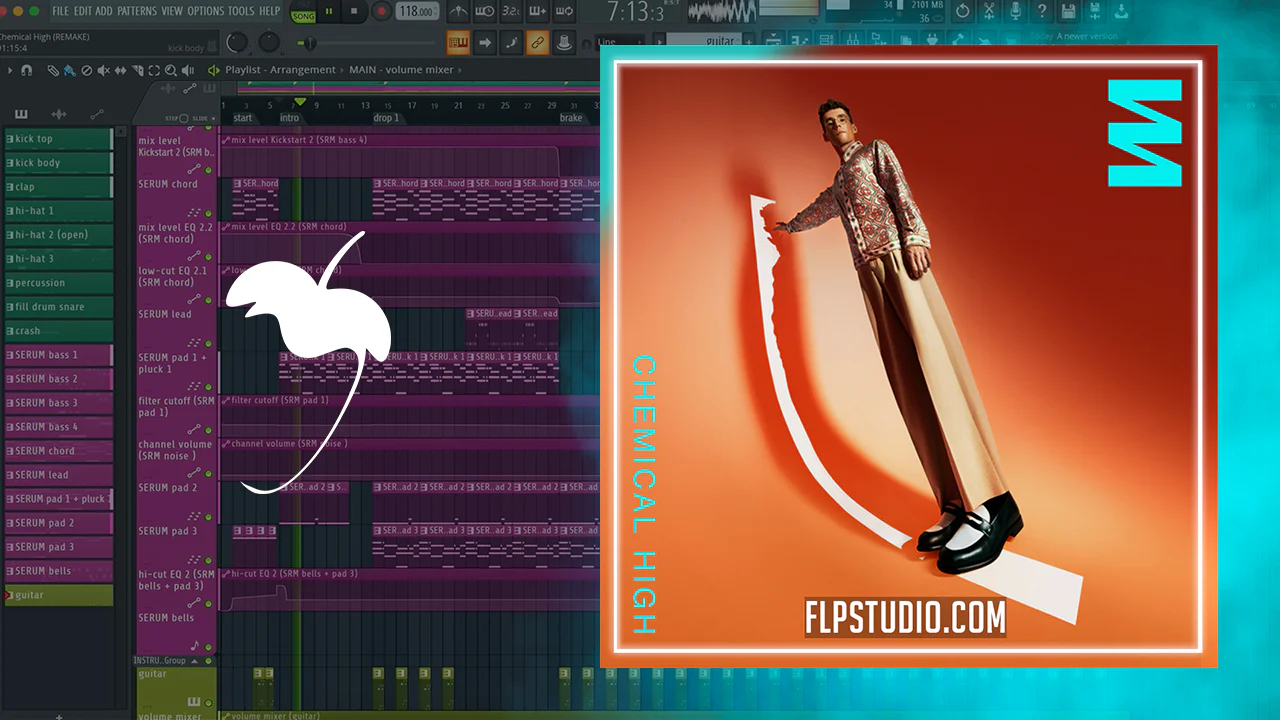
Task: Stop playback with the transport button
Action: pos(355,12)
